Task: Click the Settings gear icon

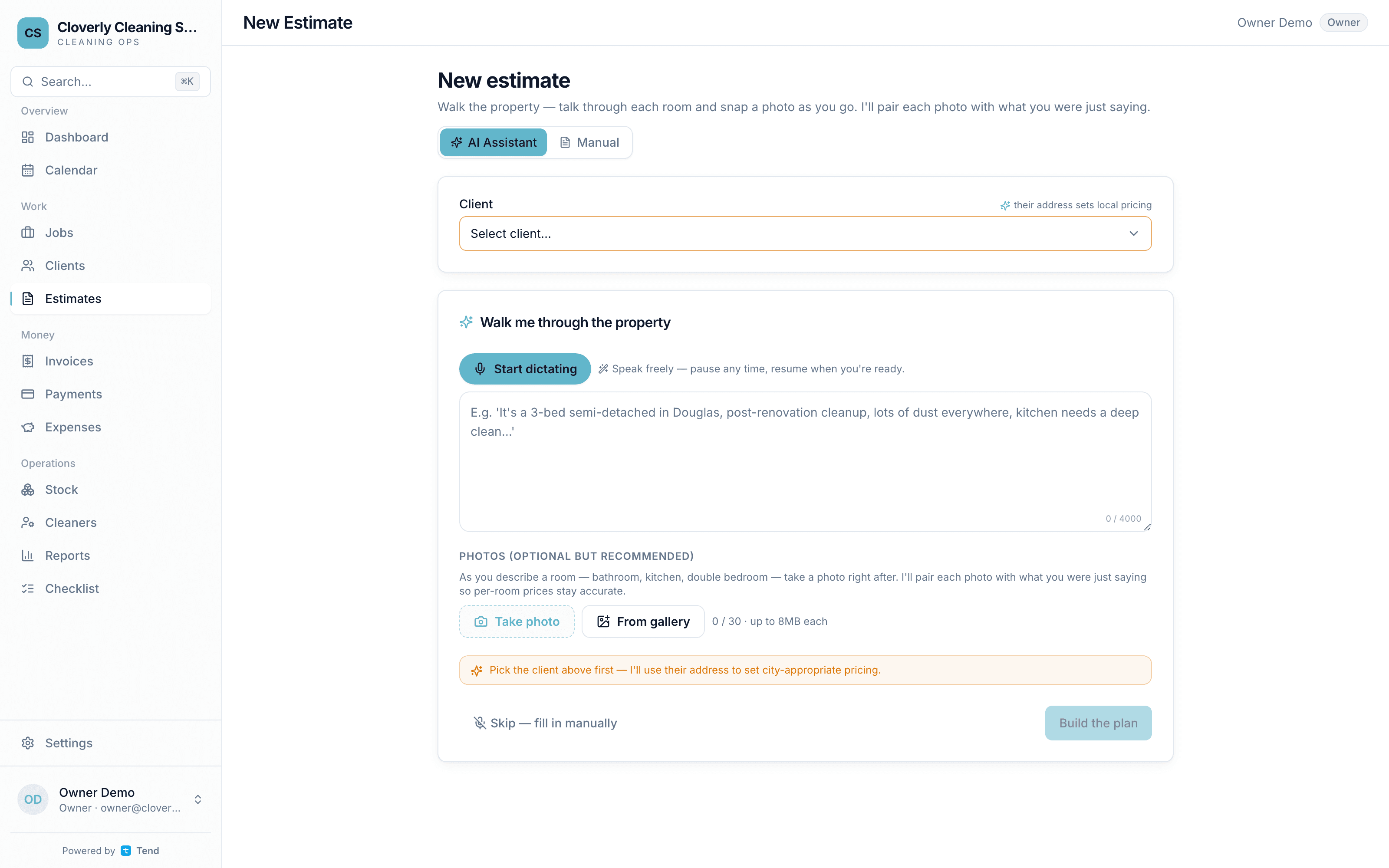Action: point(27,743)
